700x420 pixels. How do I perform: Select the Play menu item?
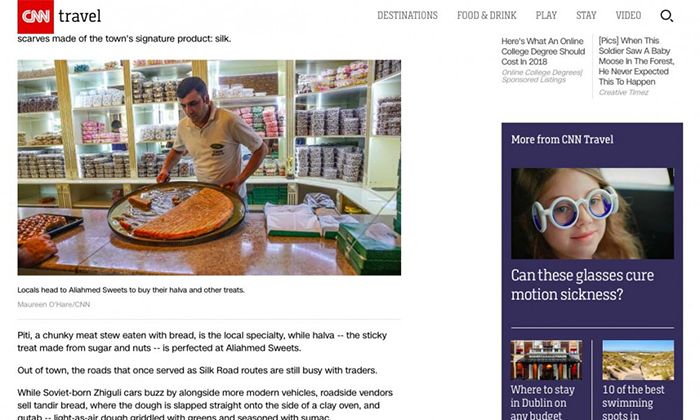coord(546,15)
